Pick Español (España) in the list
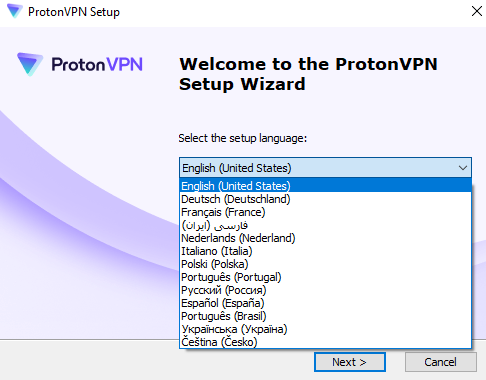The height and width of the screenshot is (380, 486). 325,303
